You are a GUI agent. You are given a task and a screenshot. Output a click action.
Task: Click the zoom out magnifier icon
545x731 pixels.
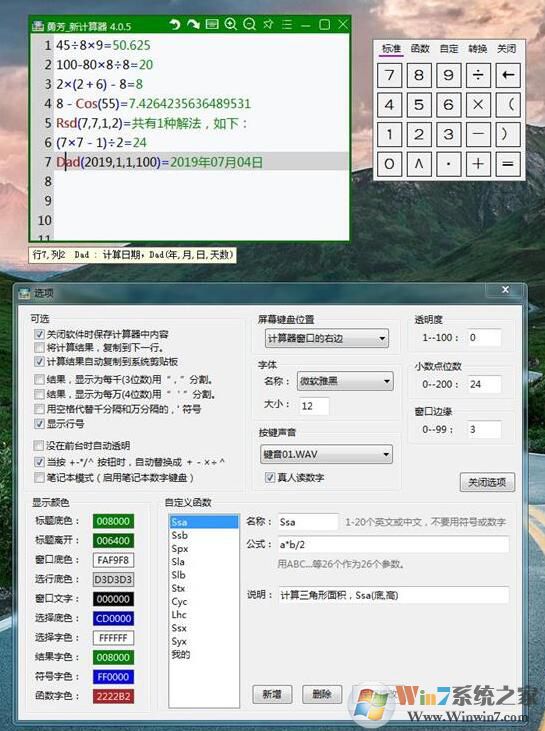tap(249, 24)
